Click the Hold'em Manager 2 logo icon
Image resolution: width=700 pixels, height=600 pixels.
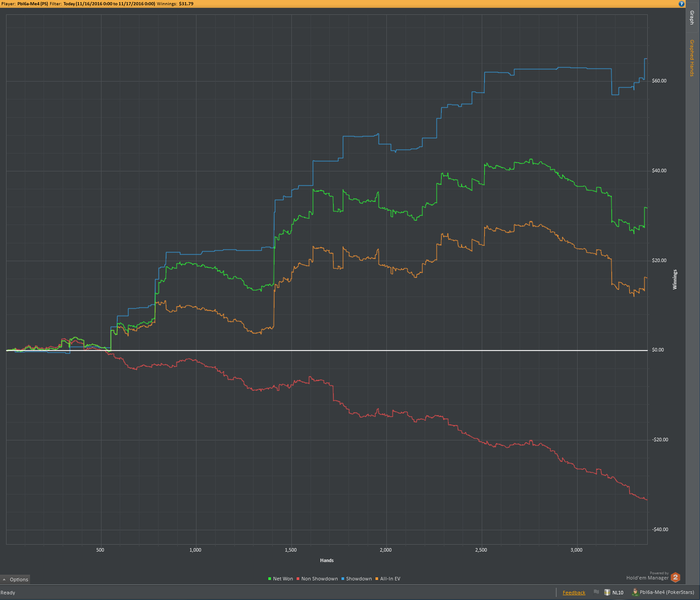pyautogui.click(x=675, y=577)
